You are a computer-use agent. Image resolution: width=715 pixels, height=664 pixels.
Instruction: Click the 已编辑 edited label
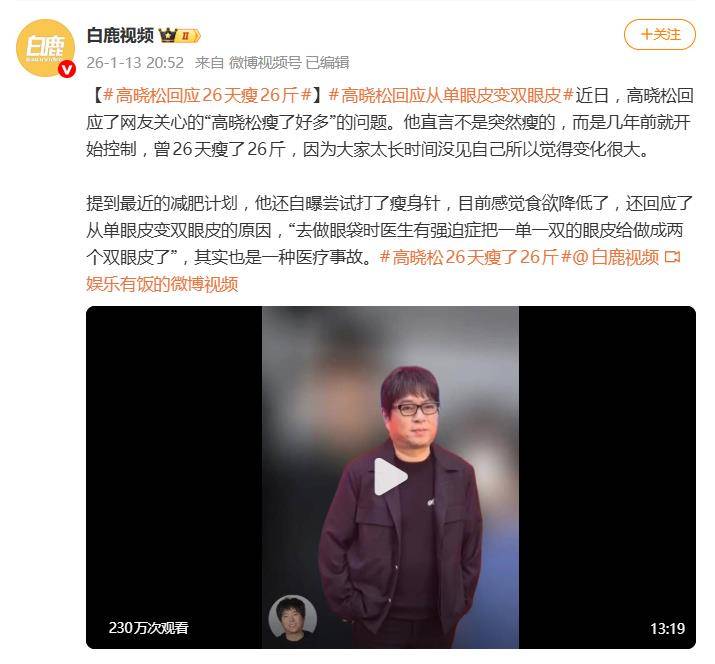point(327,62)
